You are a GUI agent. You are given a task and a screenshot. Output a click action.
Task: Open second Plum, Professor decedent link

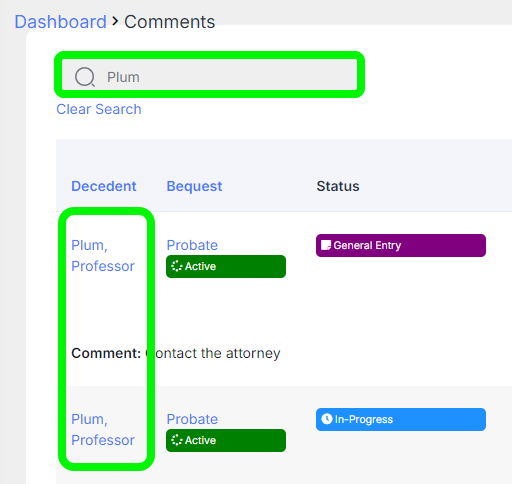tap(103, 430)
